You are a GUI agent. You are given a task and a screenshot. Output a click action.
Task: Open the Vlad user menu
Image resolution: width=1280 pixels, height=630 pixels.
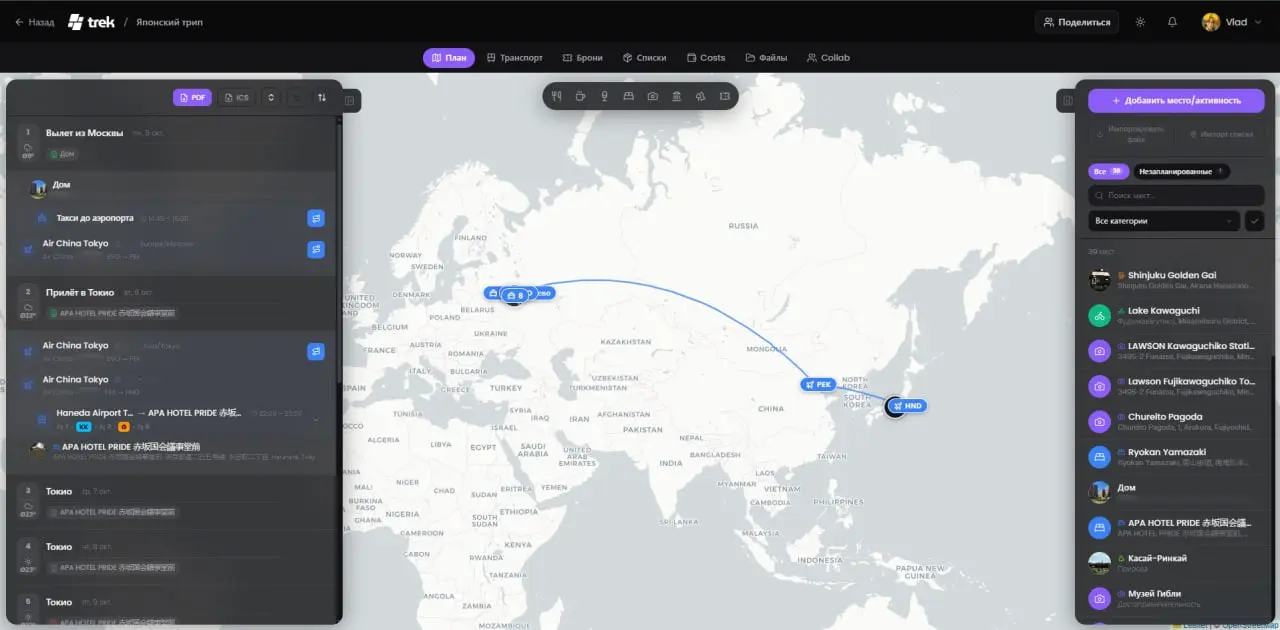click(x=1231, y=22)
